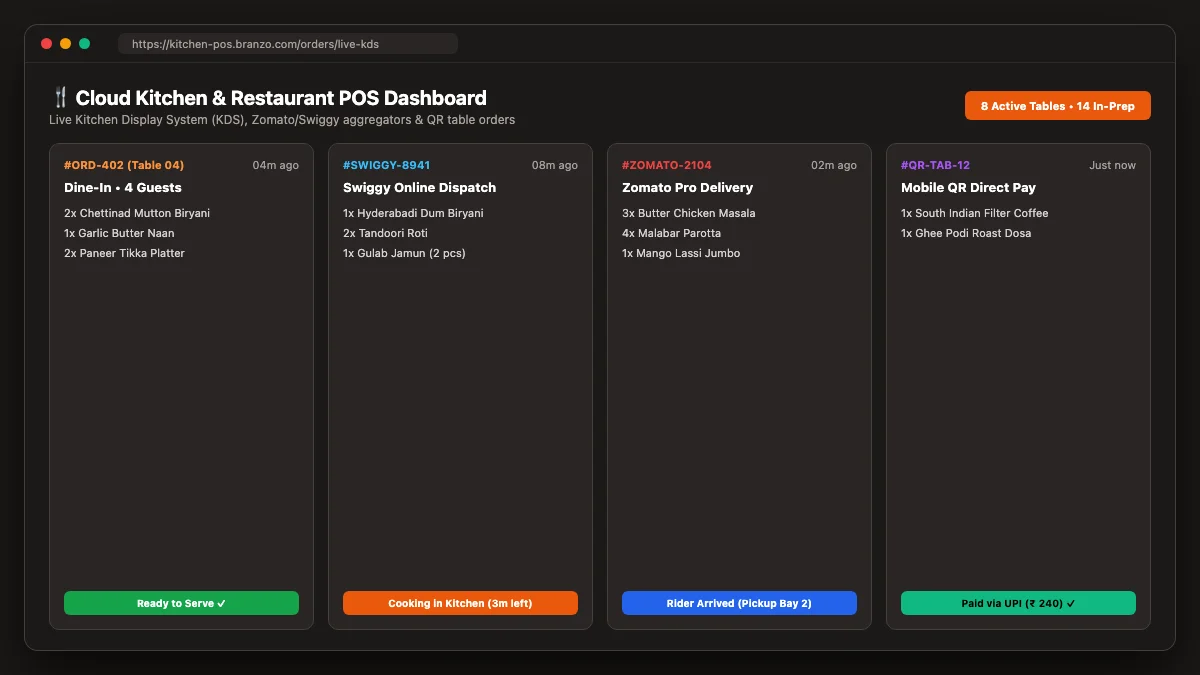
Task: Click the 08m ago timestamp
Action: click(x=554, y=165)
